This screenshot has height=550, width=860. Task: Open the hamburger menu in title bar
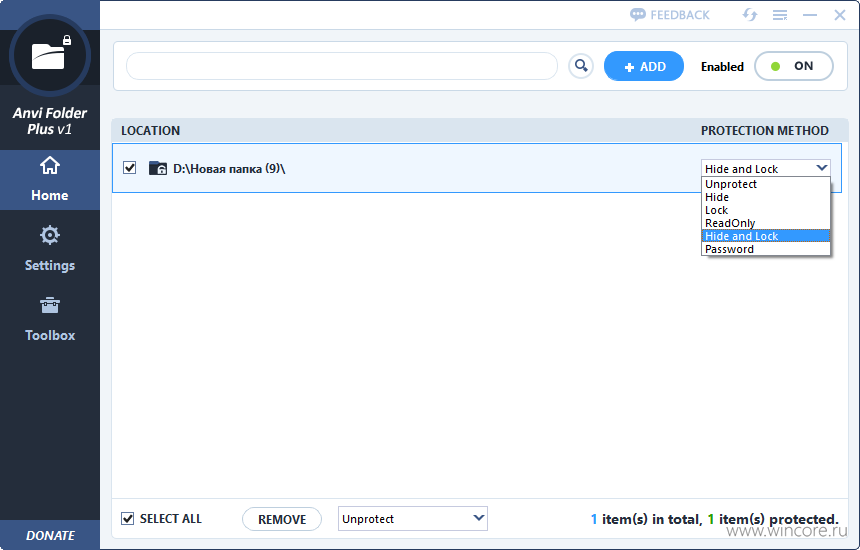pyautogui.click(x=780, y=15)
